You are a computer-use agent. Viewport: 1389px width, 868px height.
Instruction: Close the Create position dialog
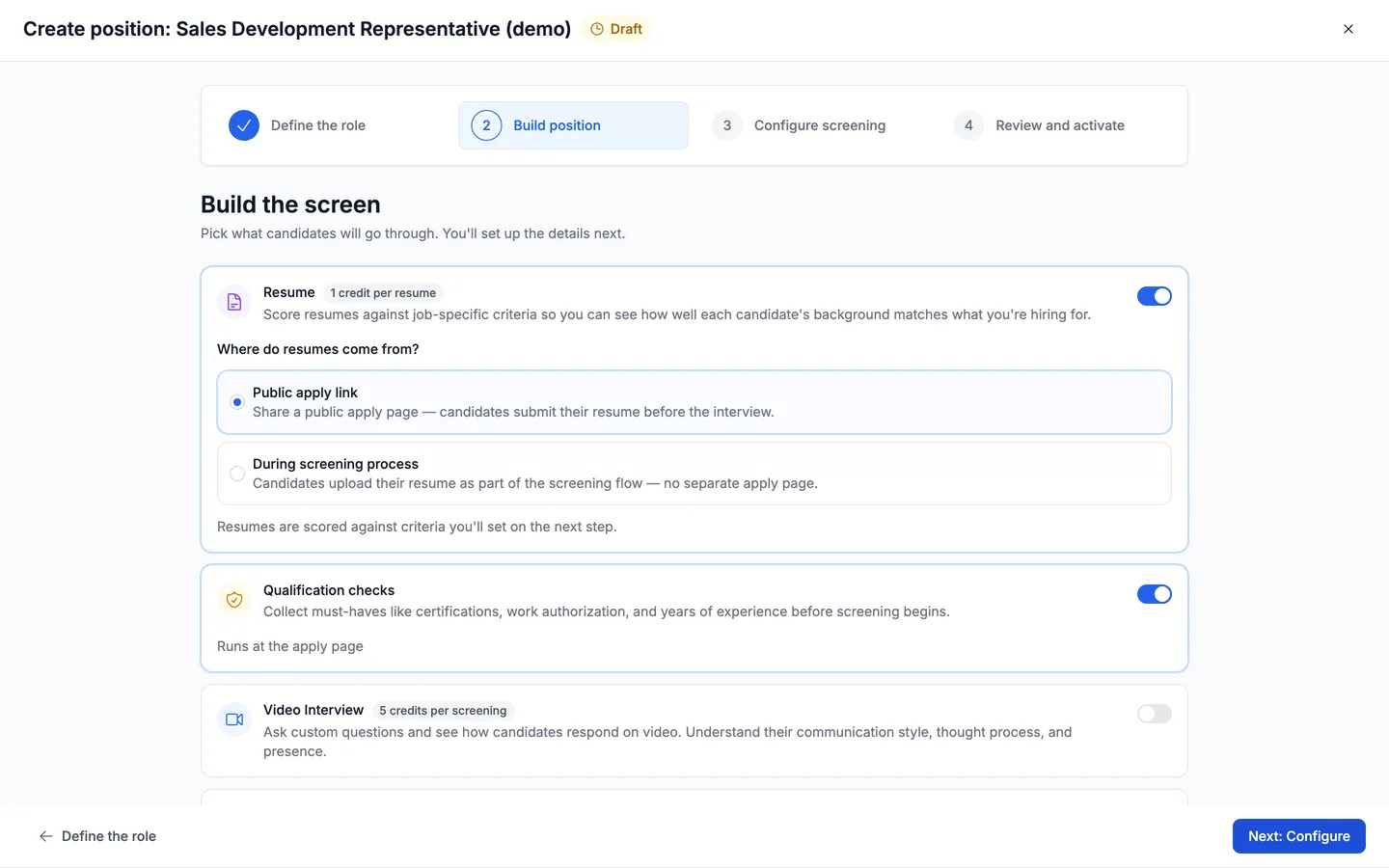[1348, 29]
